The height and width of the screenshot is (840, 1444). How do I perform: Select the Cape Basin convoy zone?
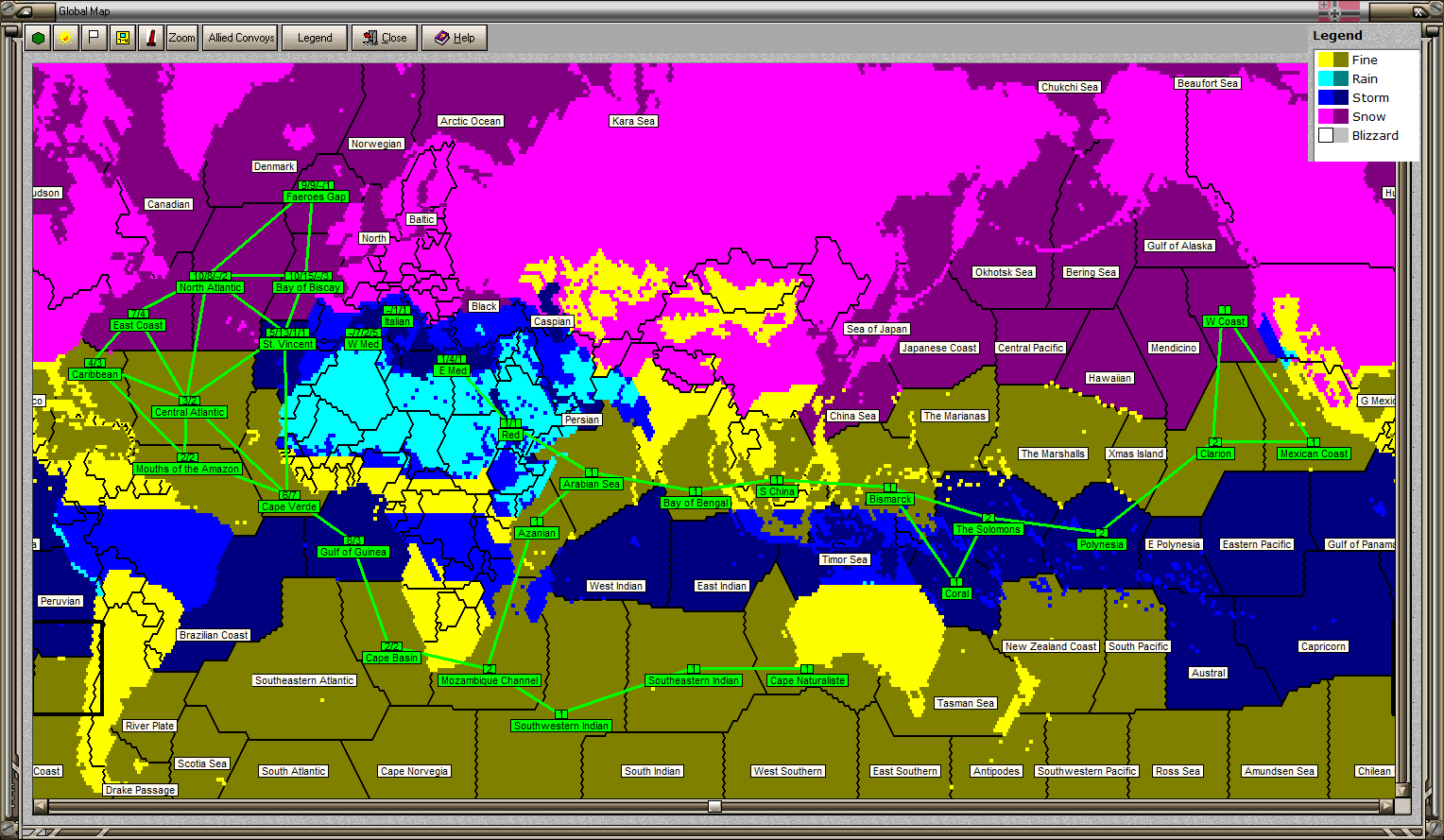tap(391, 658)
